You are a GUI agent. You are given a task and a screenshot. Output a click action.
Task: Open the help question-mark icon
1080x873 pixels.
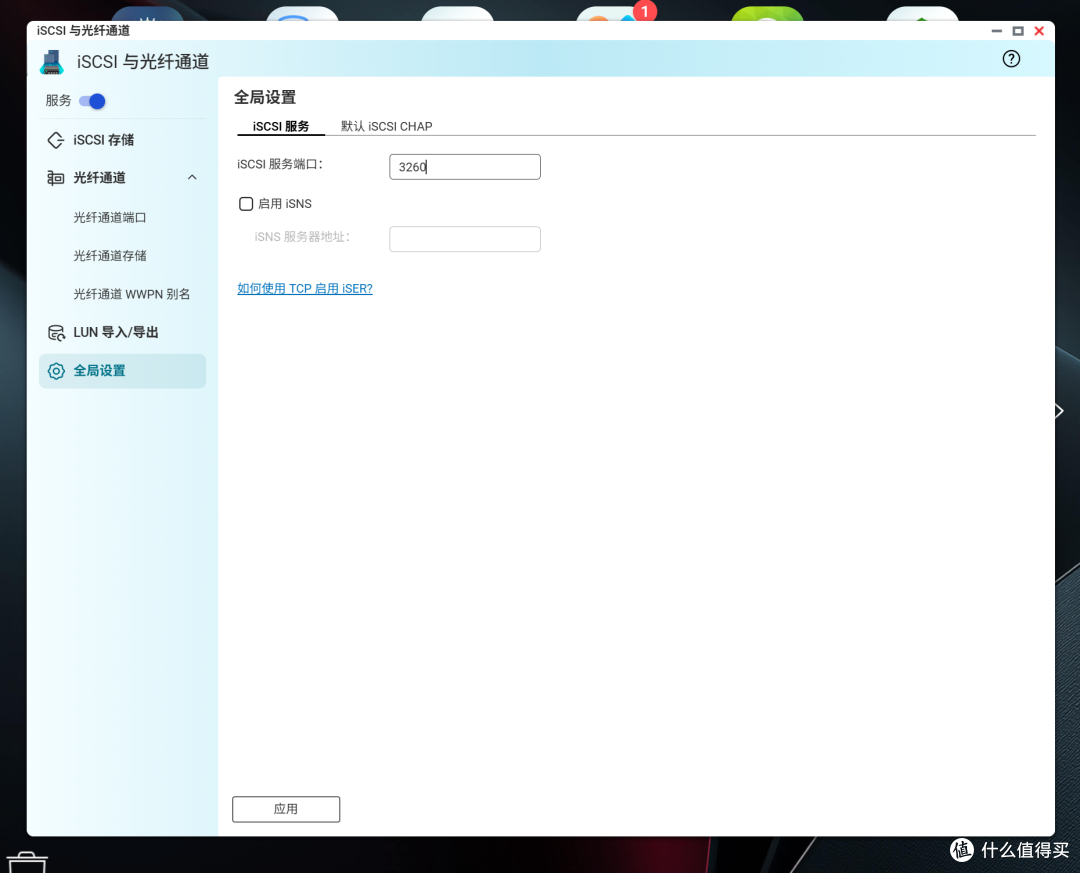pyautogui.click(x=1010, y=59)
